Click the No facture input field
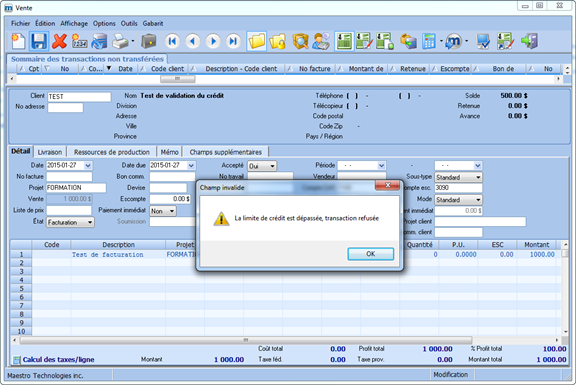Viewport: 576px width, 385px height. (x=69, y=177)
